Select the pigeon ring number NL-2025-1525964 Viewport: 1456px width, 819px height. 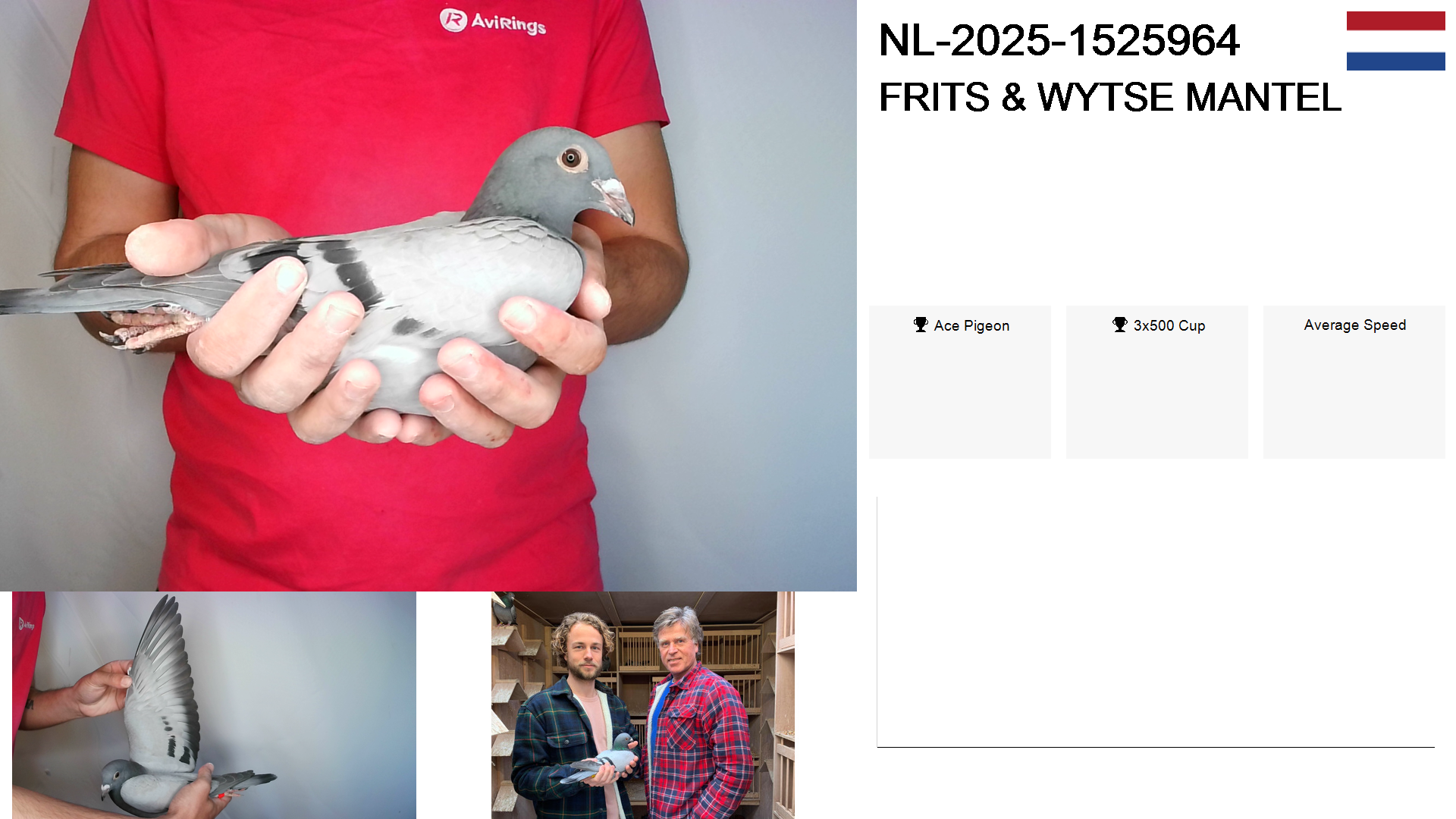tap(1059, 40)
